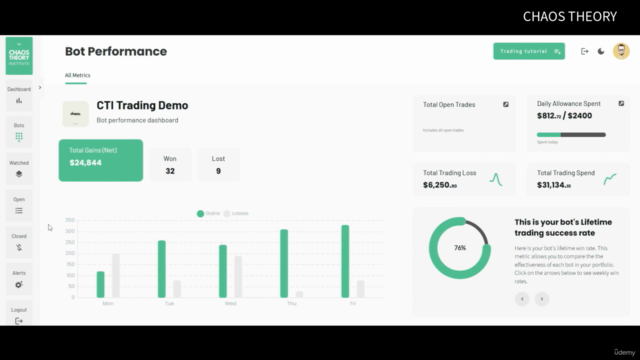The width and height of the screenshot is (640, 360).
Task: Click the Monday grey losses bar
Action: (116, 276)
